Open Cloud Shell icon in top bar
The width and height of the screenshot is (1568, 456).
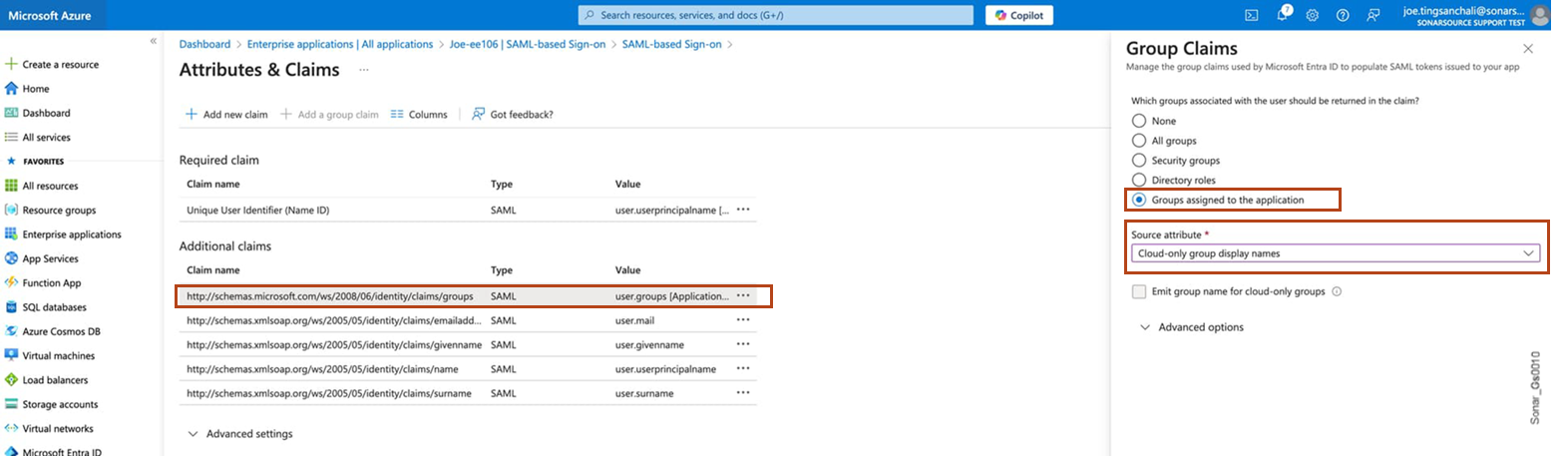pos(1251,15)
